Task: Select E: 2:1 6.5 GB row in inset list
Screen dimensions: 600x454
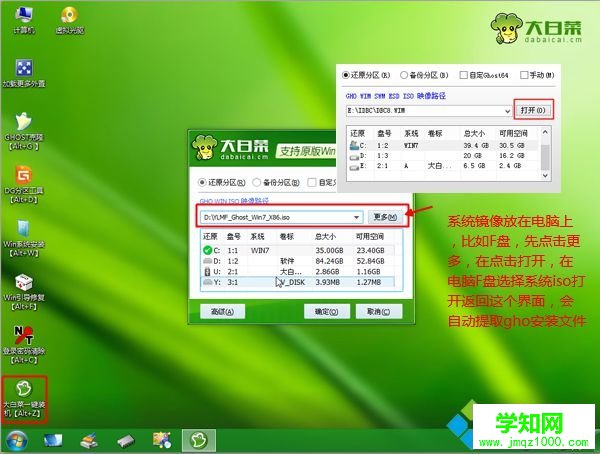Action: point(443,166)
